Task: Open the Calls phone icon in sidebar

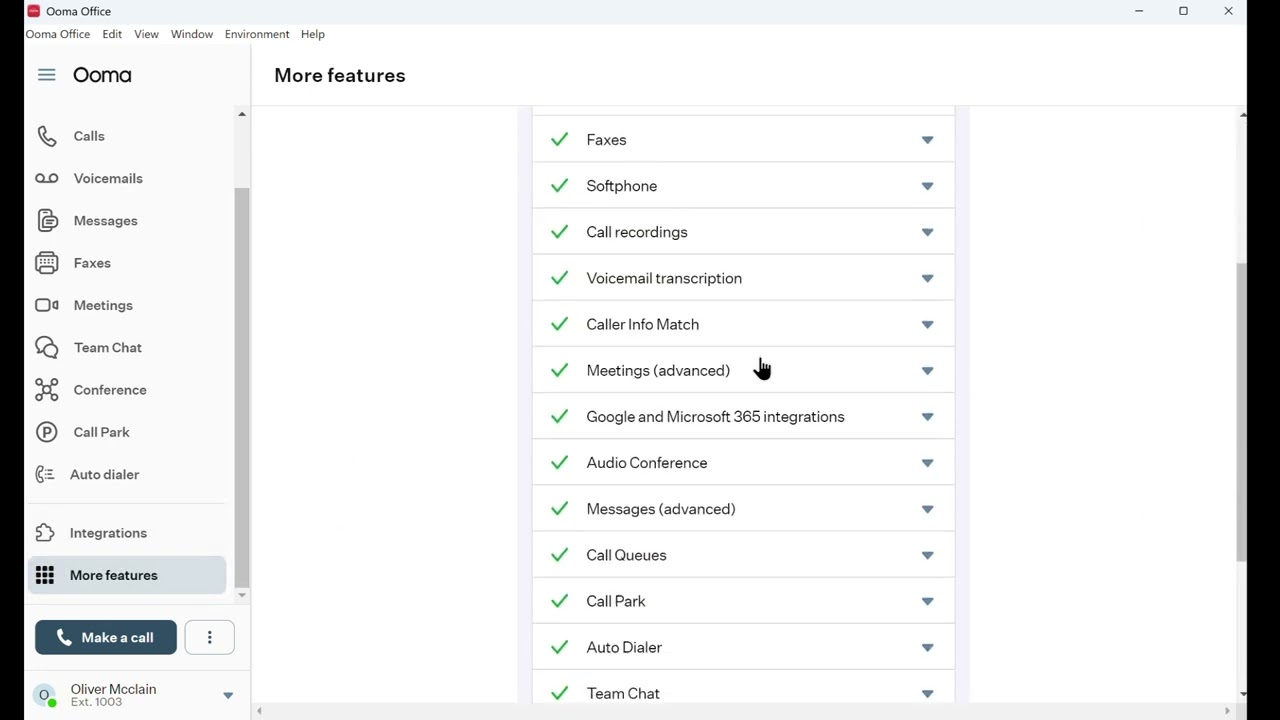Action: pos(47,136)
